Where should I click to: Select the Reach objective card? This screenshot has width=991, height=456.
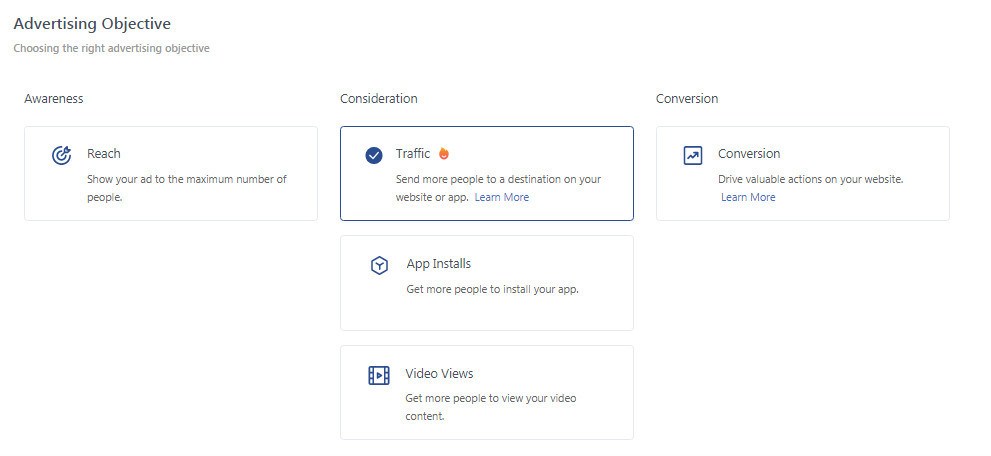click(171, 174)
